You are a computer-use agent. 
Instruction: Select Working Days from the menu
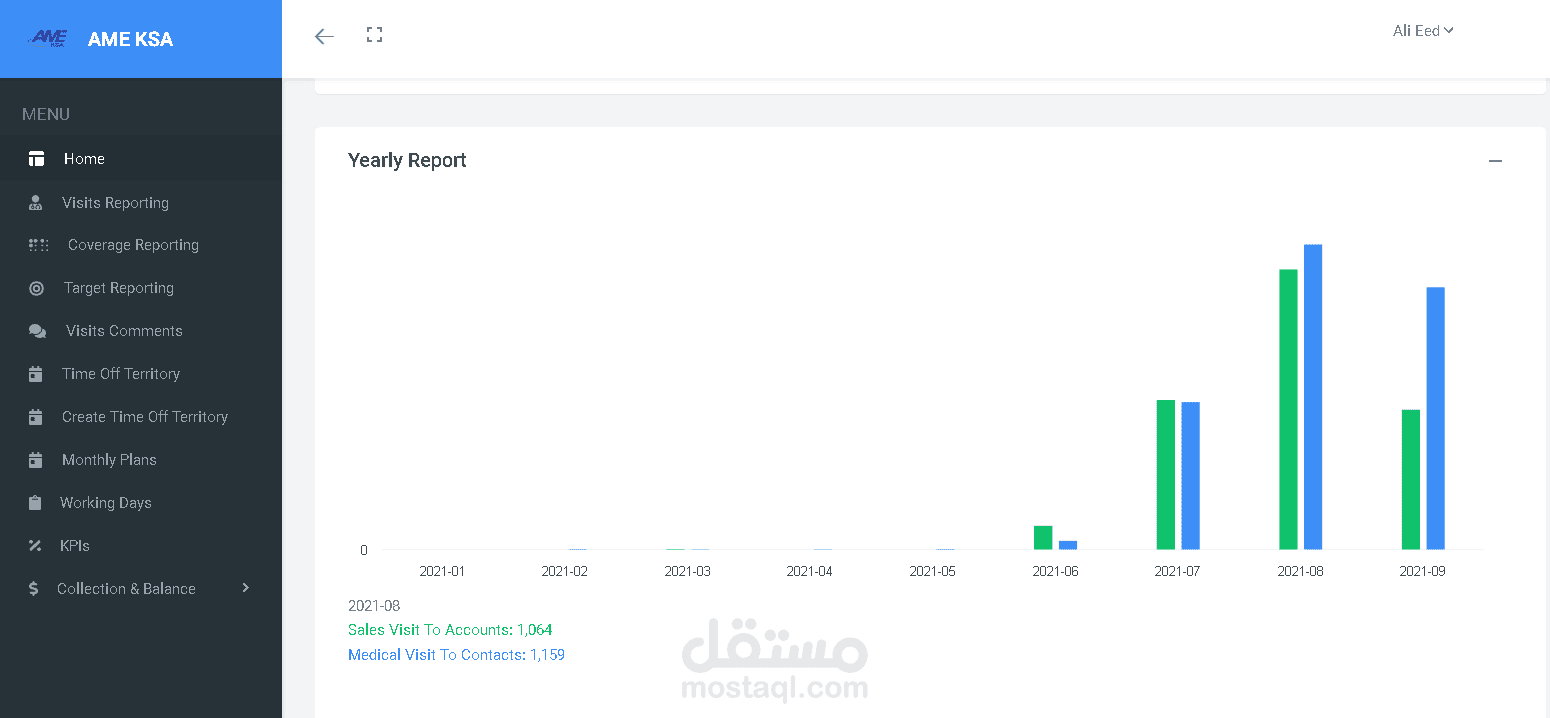(104, 502)
